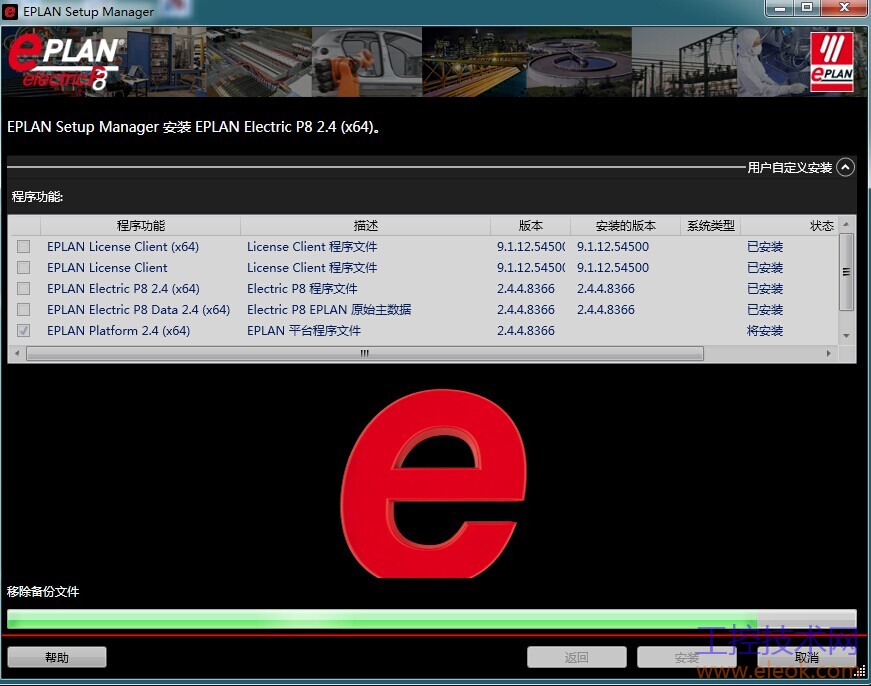Click the description Electric P8 EPLAN 原始主数据
This screenshot has height=686, width=871.
[x=329, y=309]
